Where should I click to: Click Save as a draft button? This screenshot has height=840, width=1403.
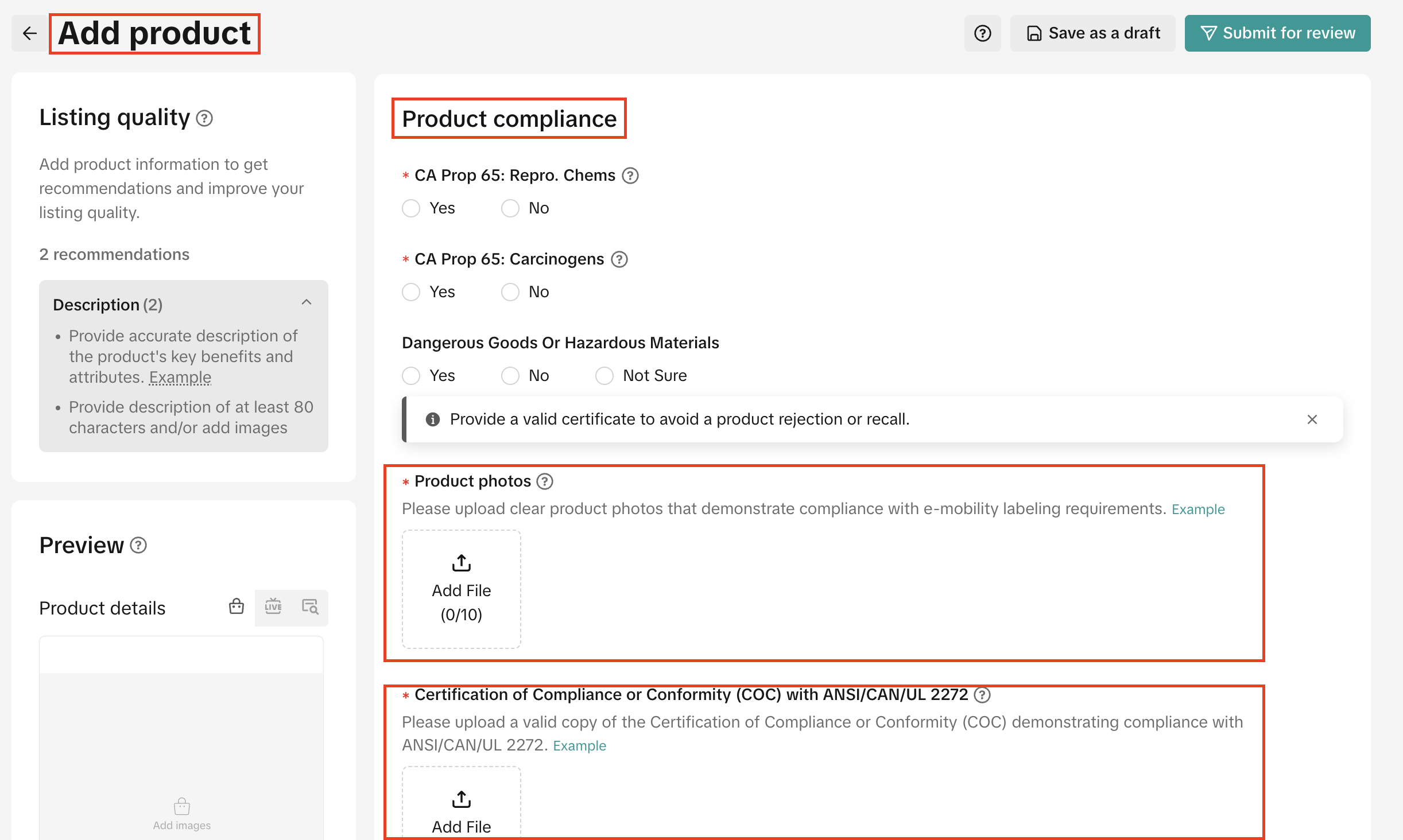(1093, 33)
